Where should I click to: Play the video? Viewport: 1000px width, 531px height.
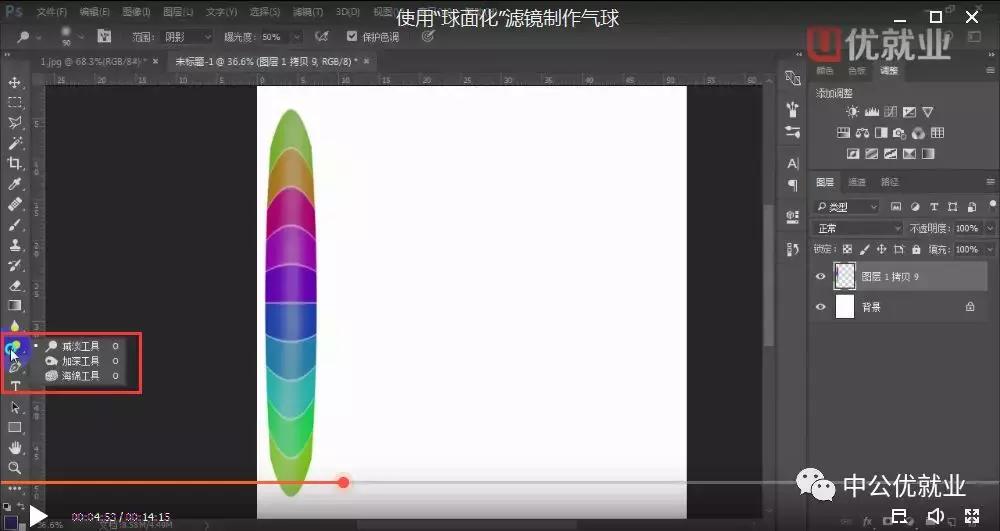[38, 516]
